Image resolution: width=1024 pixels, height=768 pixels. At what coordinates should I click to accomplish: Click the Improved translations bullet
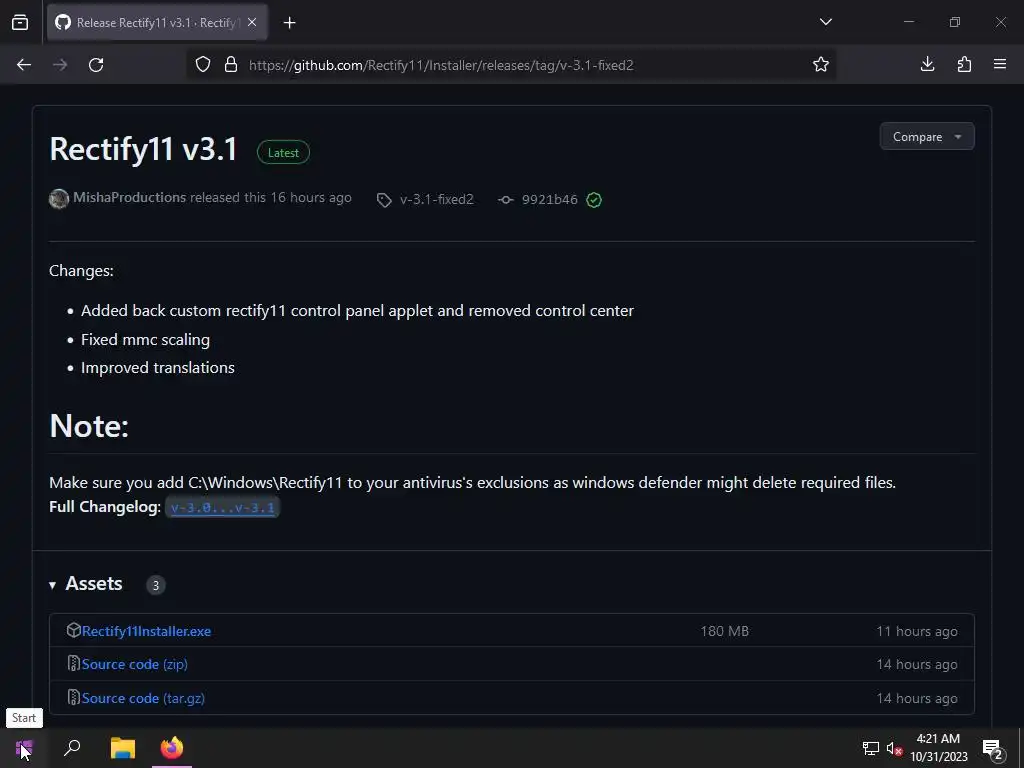click(157, 368)
